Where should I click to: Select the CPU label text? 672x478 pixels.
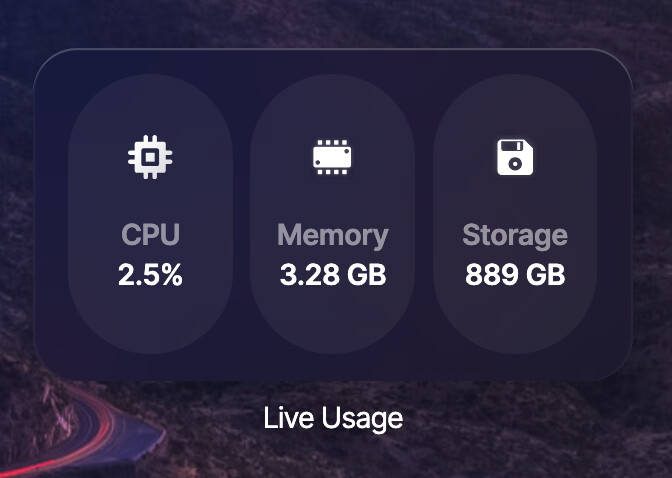[x=150, y=235]
